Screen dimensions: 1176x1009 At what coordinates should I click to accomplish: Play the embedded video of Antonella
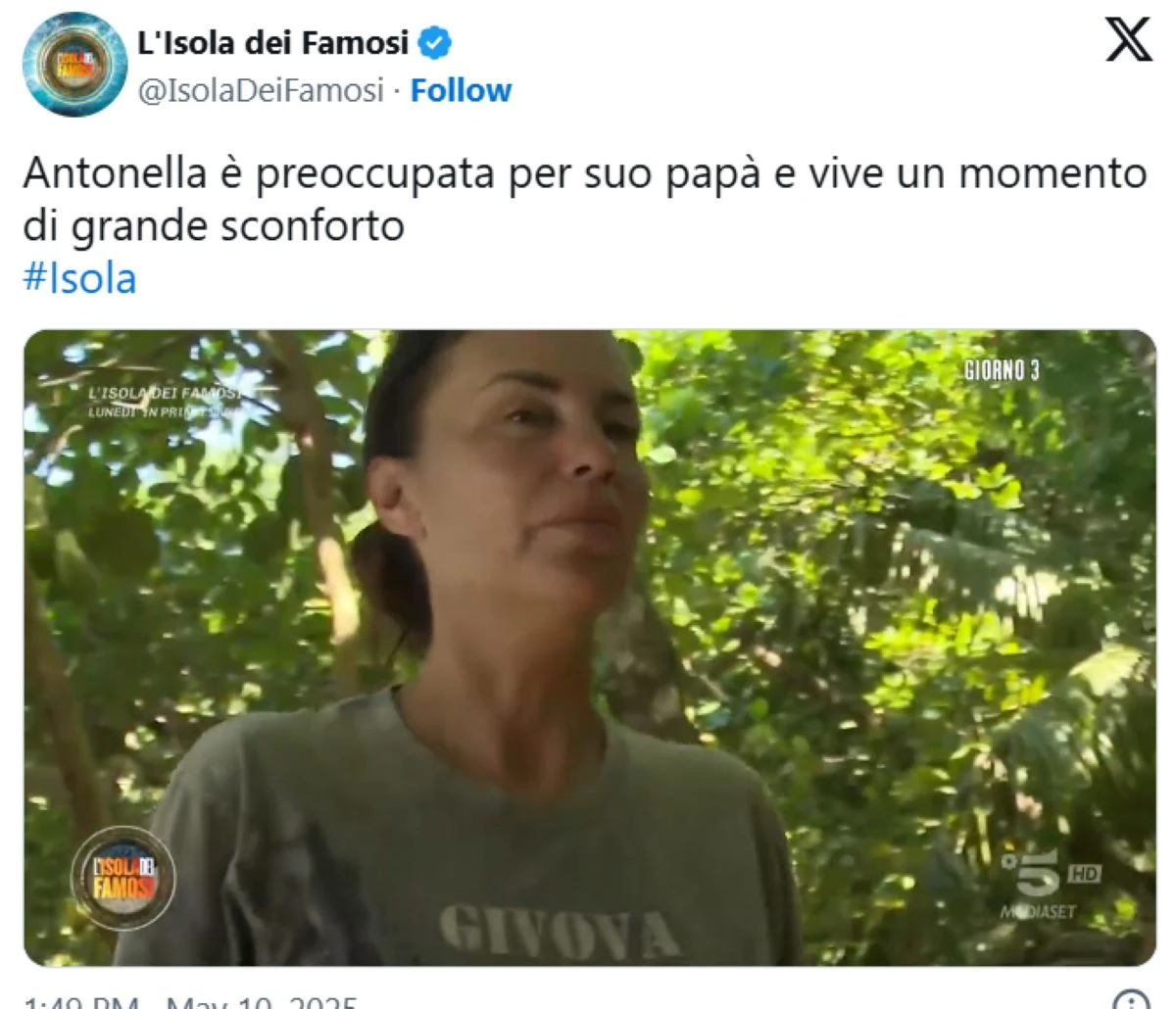[590, 648]
